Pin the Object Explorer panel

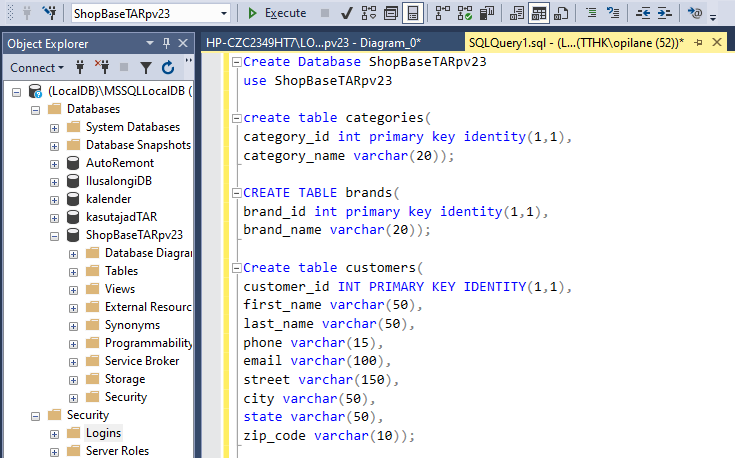tap(166, 44)
